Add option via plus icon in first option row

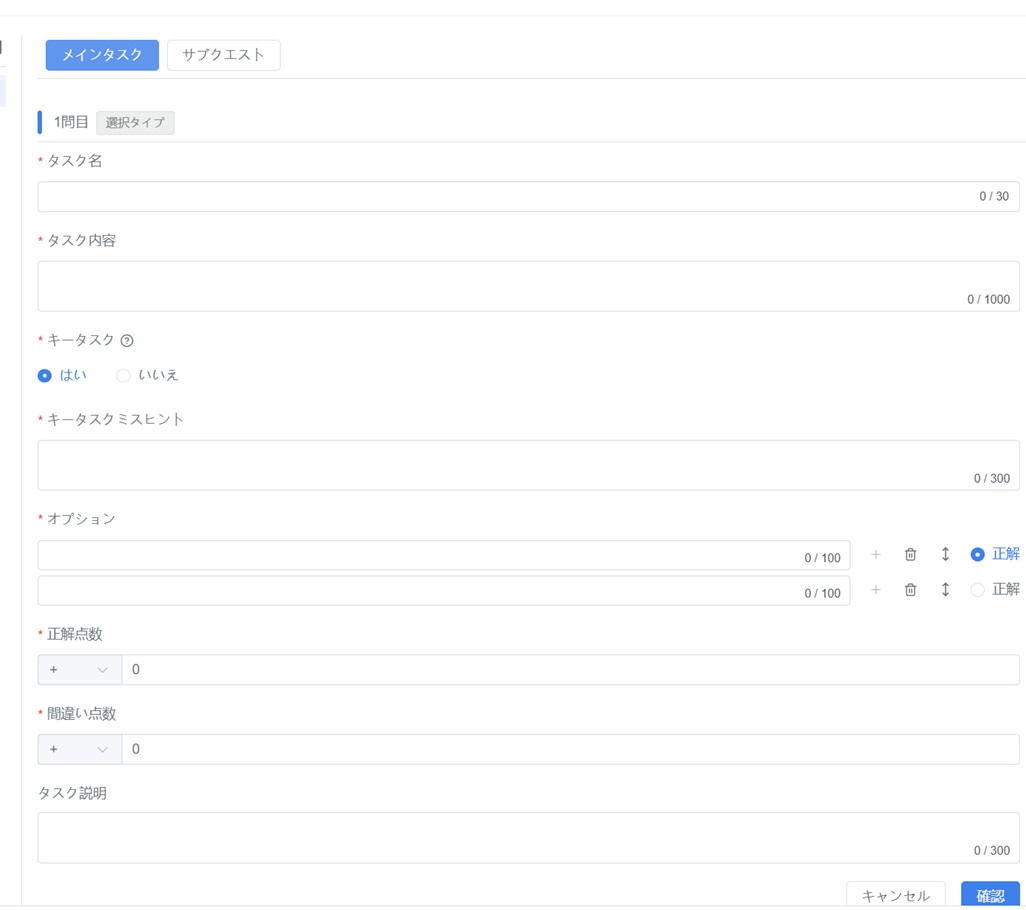pos(876,555)
